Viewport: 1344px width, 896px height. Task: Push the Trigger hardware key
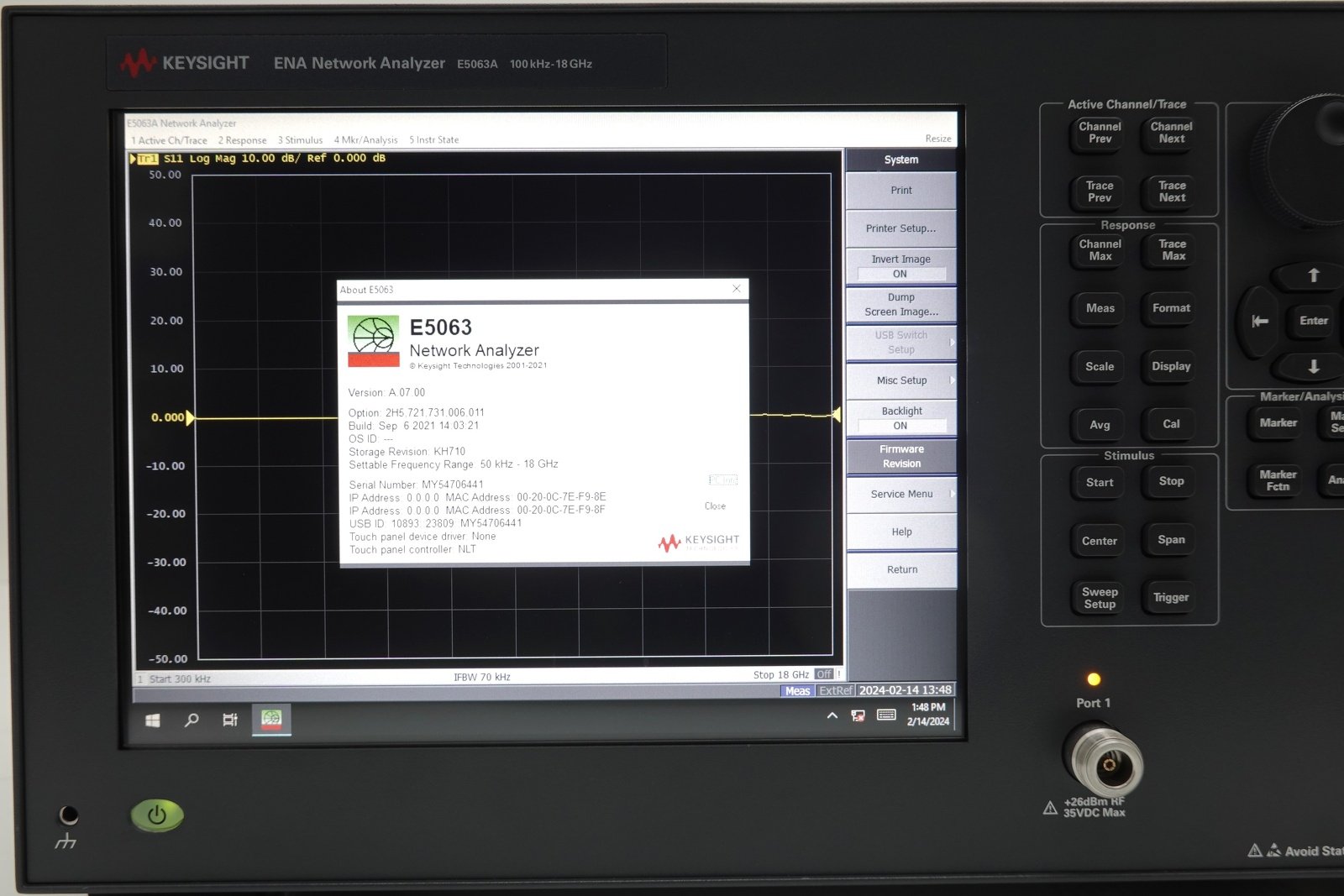[x=1171, y=598]
